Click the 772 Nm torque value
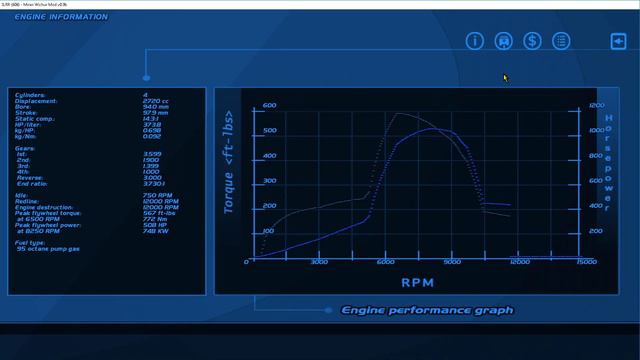The image size is (640, 360). pos(155,219)
